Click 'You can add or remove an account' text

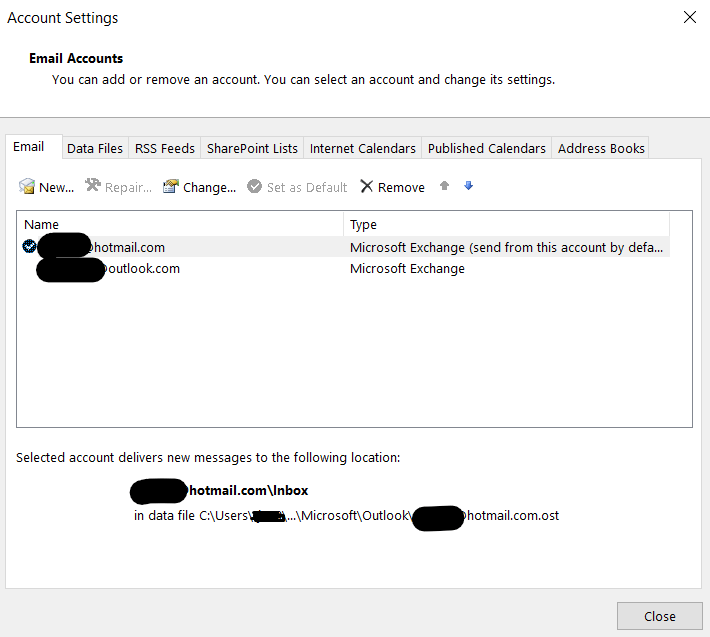pyautogui.click(x=303, y=80)
